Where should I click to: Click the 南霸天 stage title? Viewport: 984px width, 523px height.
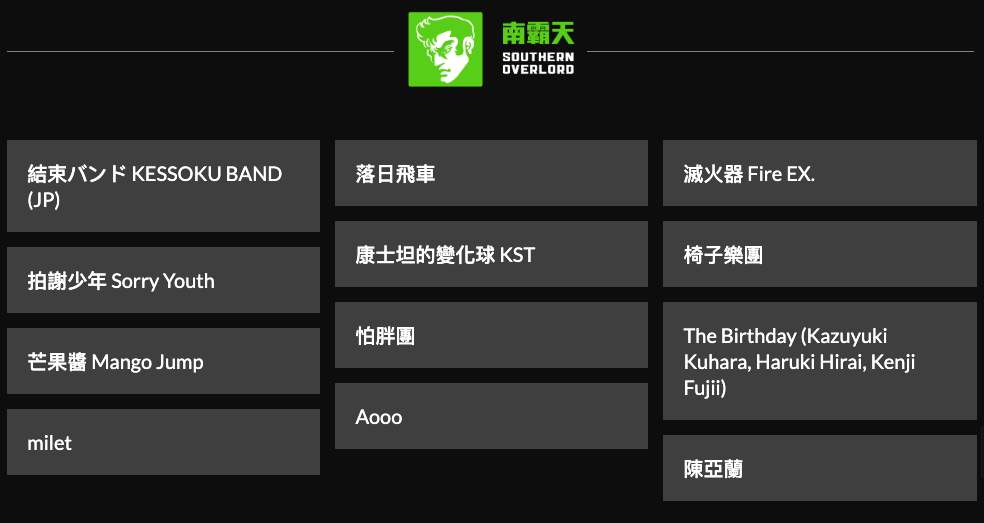point(538,34)
